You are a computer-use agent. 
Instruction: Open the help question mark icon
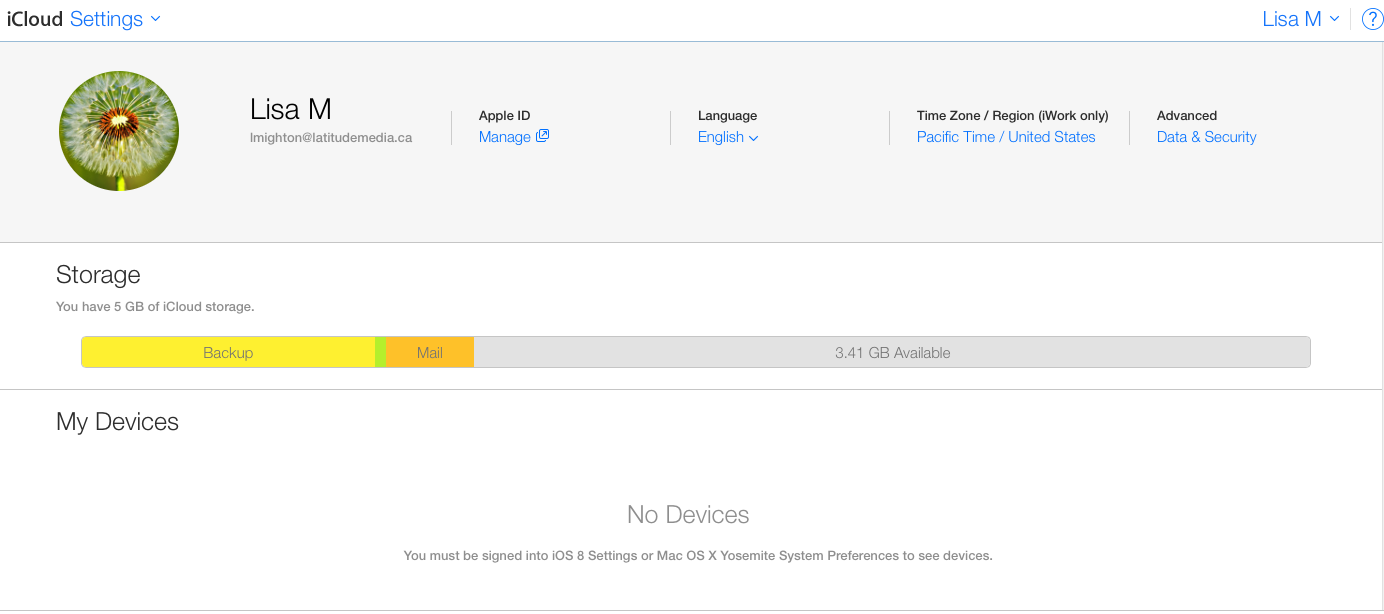[1372, 19]
